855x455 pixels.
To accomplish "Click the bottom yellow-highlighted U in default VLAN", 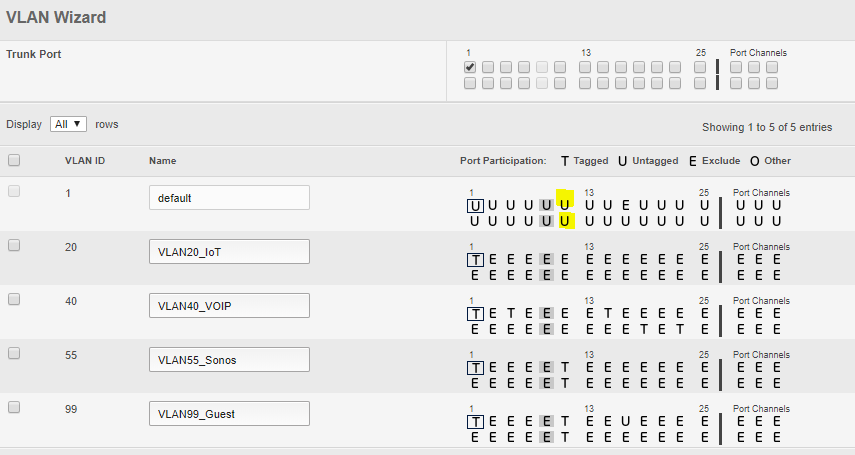I will coord(565,220).
